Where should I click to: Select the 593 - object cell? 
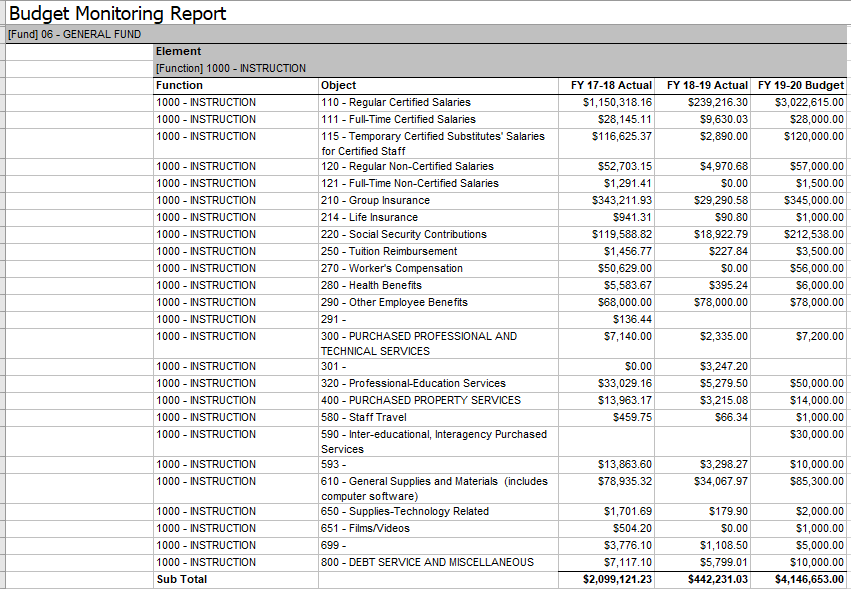click(x=439, y=465)
